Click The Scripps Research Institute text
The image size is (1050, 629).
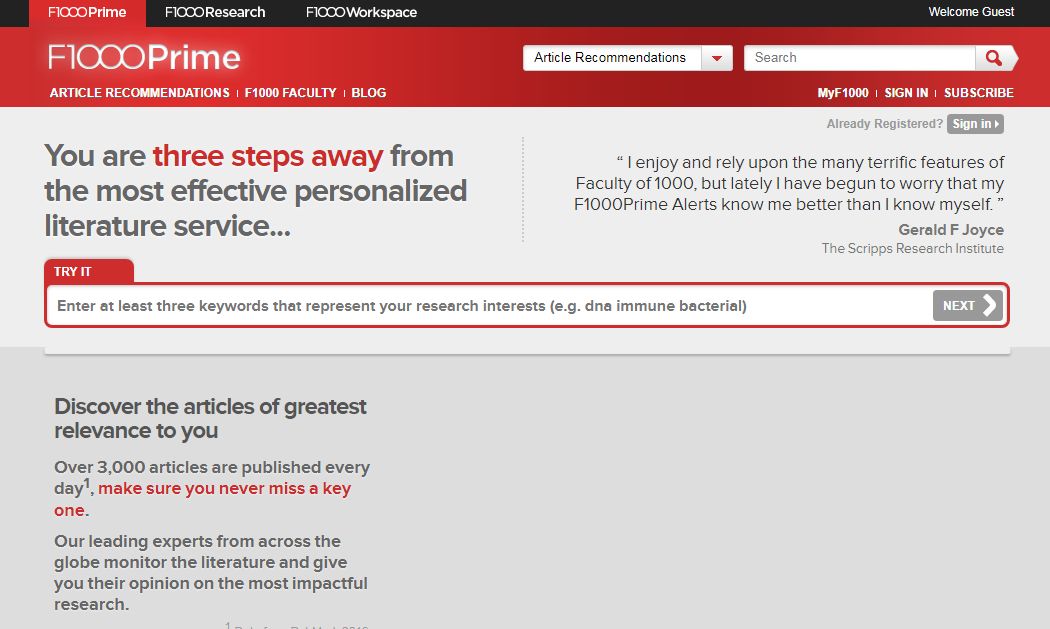913,249
